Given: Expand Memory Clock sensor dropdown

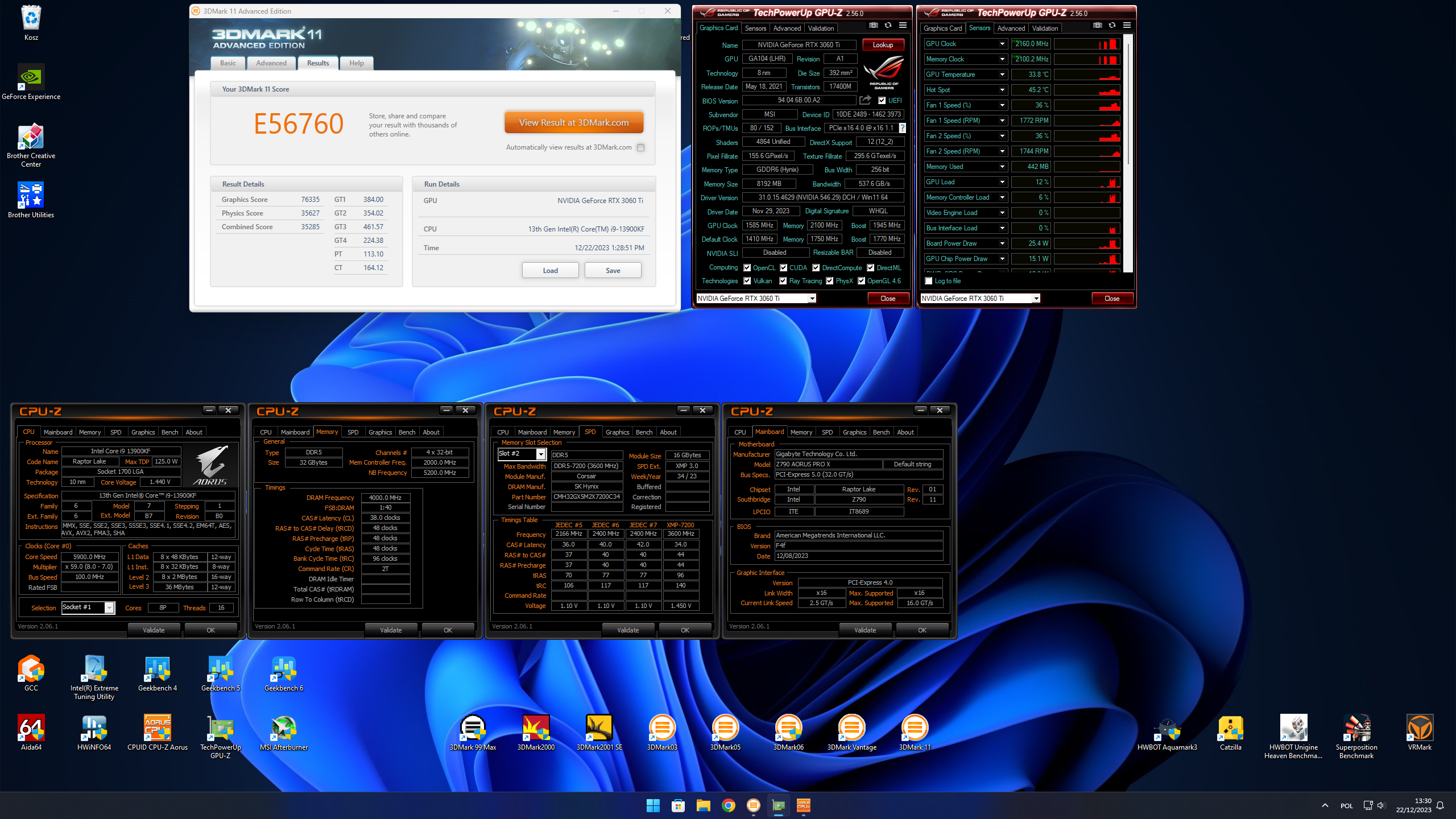Looking at the screenshot, I should click(x=1002, y=59).
